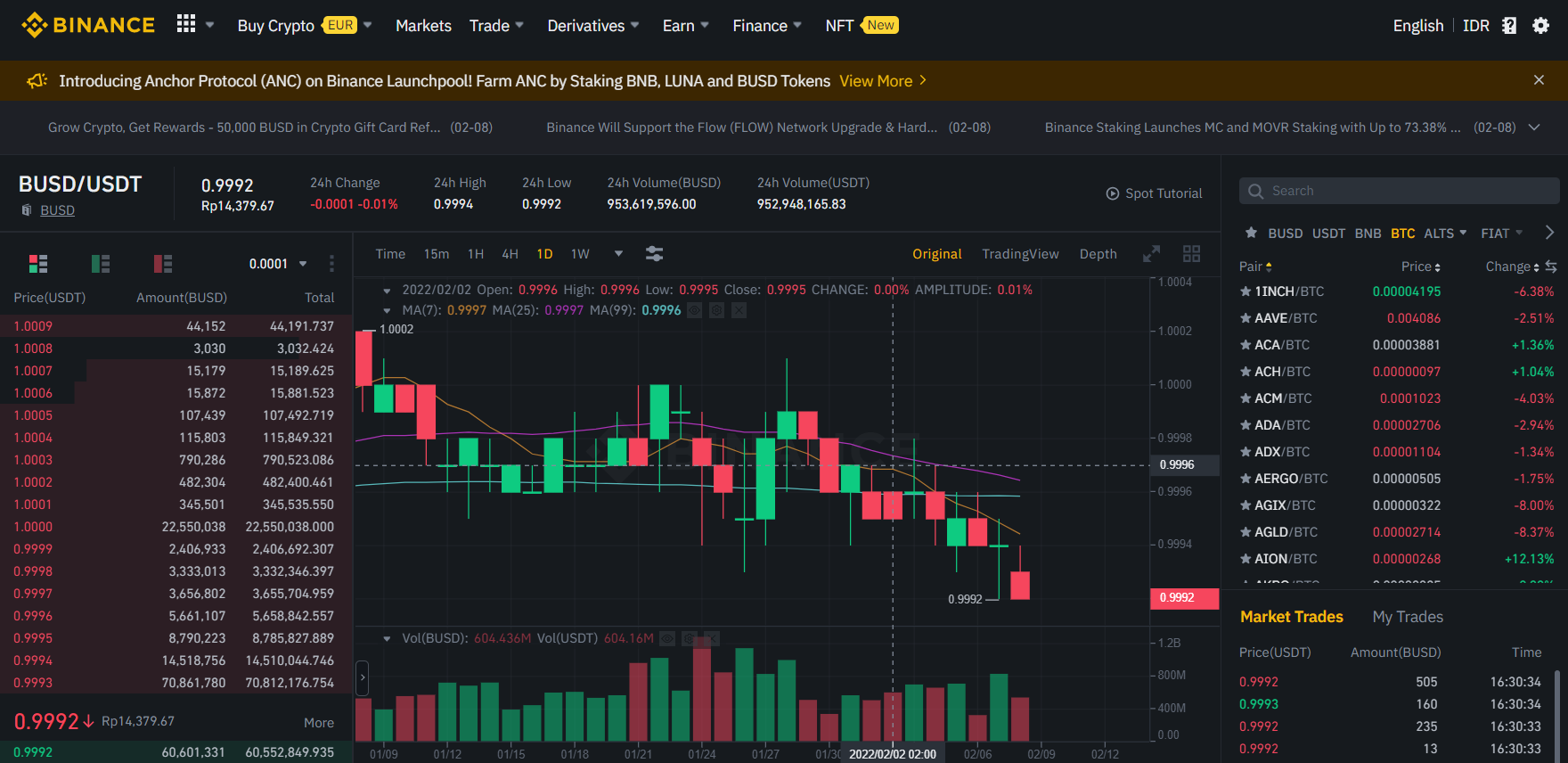Image resolution: width=1568 pixels, height=763 pixels.
Task: Favorite the AION/BTC pair star
Action: tap(1245, 559)
